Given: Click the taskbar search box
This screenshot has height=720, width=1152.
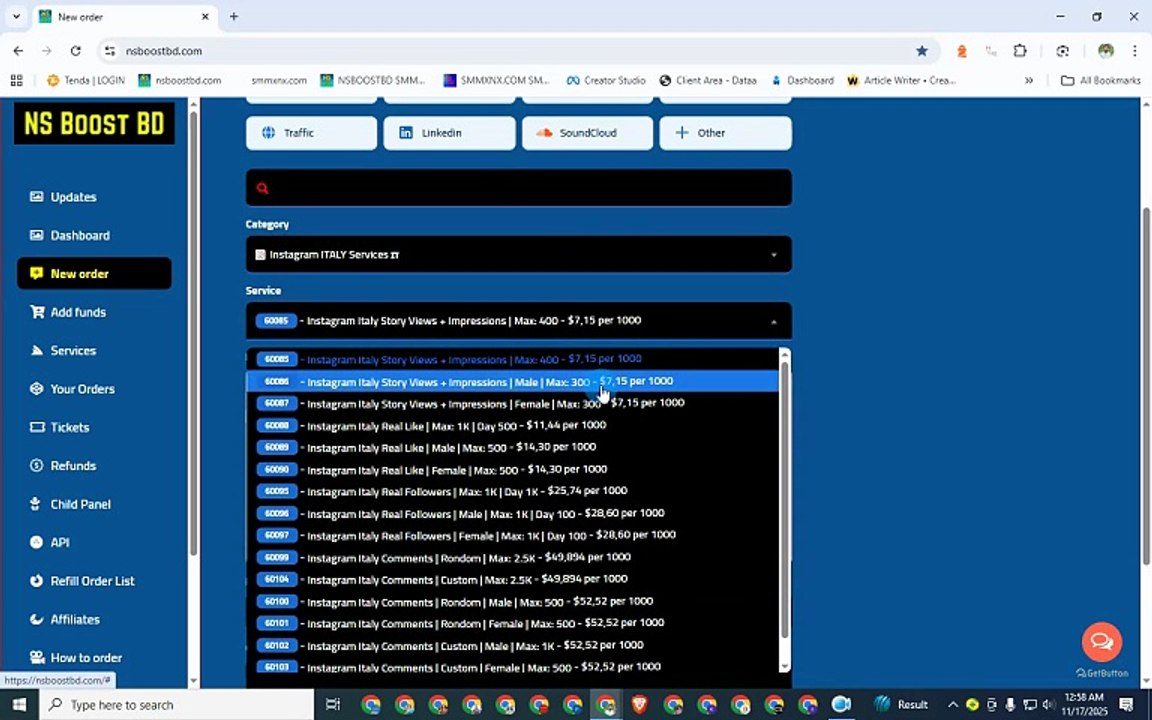Looking at the screenshot, I should click(x=176, y=705).
